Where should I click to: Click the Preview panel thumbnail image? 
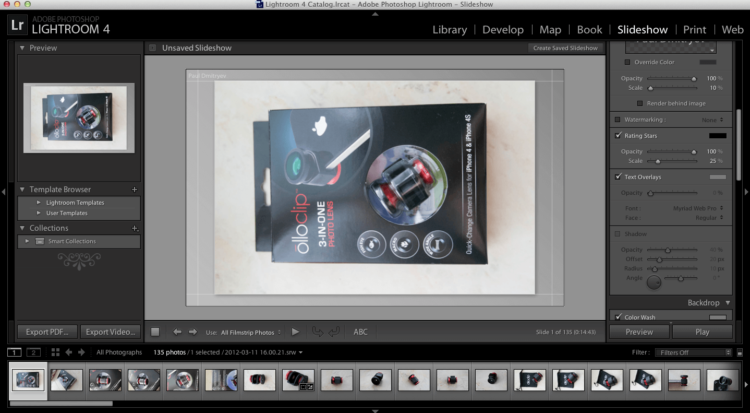coord(79,118)
